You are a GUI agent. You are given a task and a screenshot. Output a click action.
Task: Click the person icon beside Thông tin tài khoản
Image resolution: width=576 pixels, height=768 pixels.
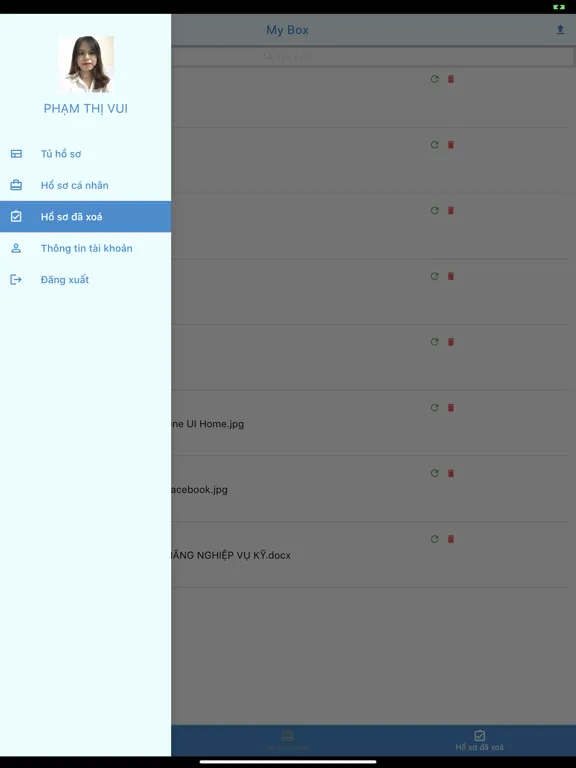[x=16, y=248]
